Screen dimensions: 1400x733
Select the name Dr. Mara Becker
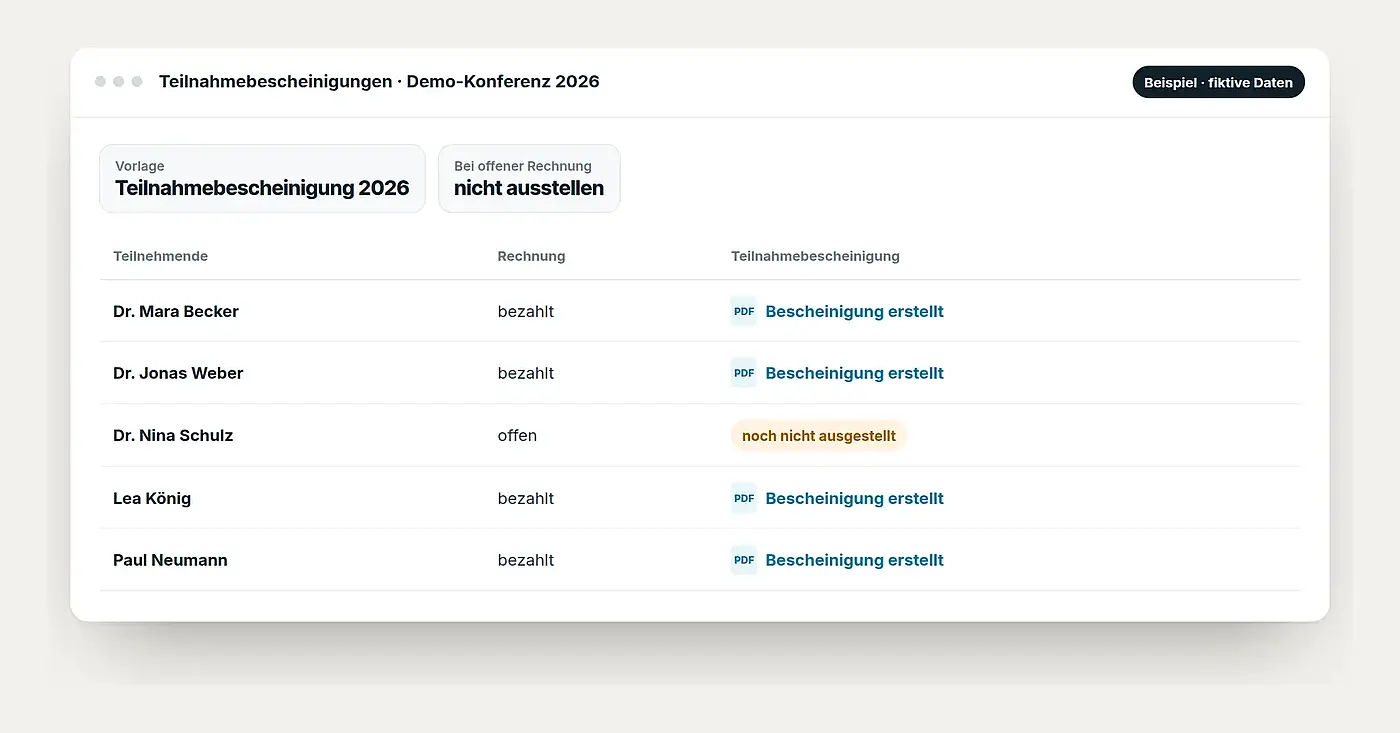coord(176,311)
